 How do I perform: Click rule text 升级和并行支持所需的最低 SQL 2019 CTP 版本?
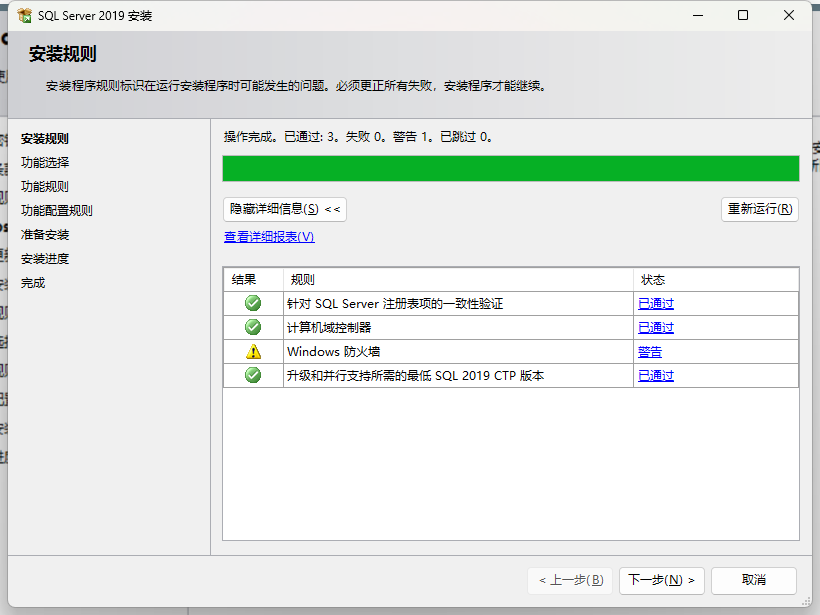coord(416,376)
